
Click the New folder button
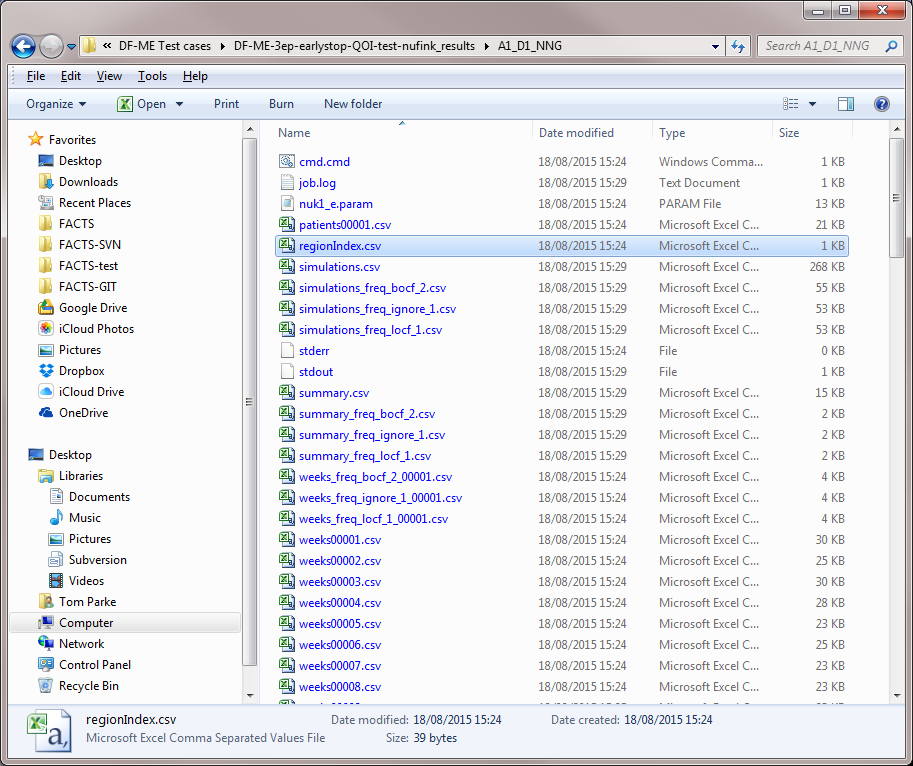click(x=353, y=104)
